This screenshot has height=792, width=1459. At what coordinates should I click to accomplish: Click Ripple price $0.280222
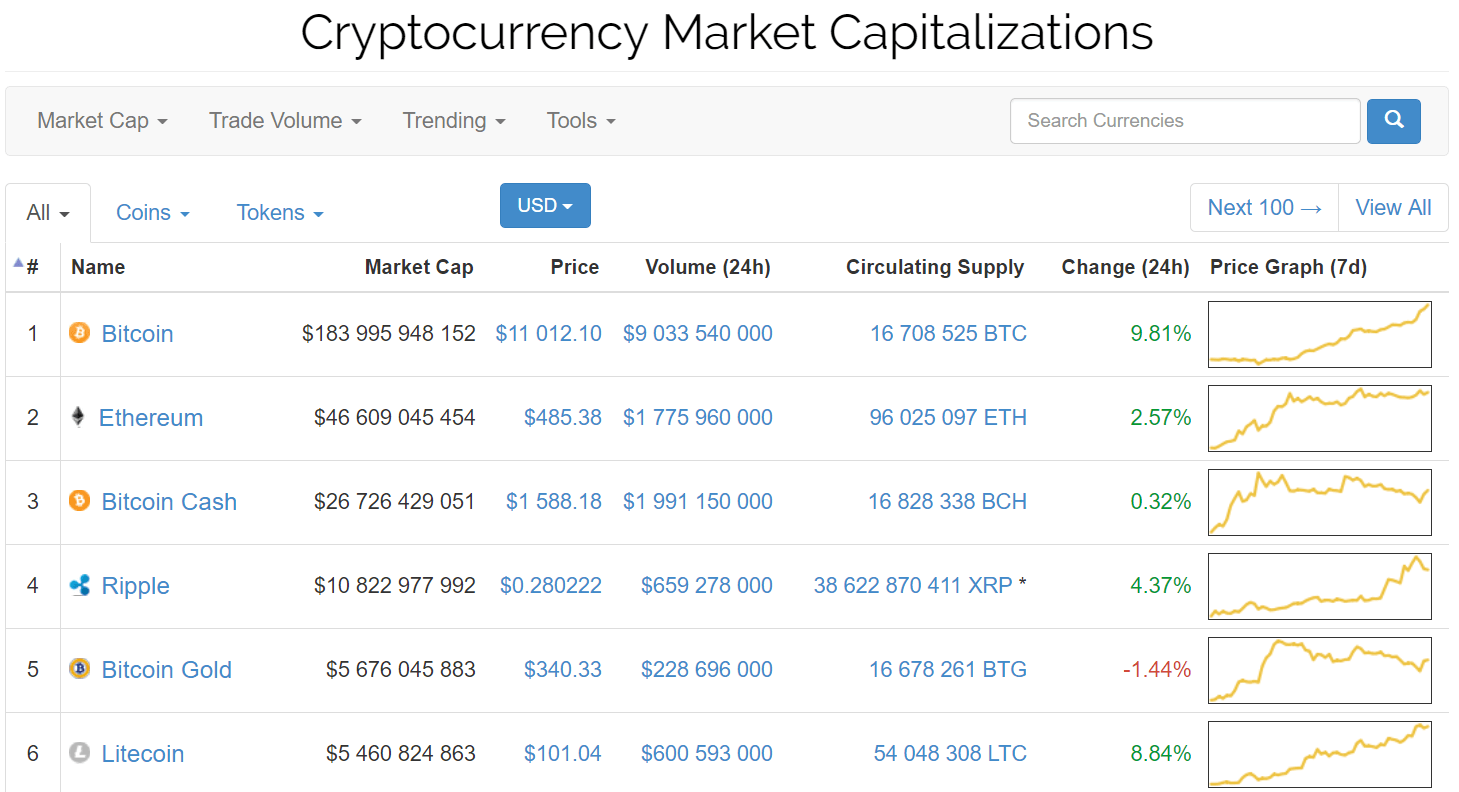tap(551, 586)
